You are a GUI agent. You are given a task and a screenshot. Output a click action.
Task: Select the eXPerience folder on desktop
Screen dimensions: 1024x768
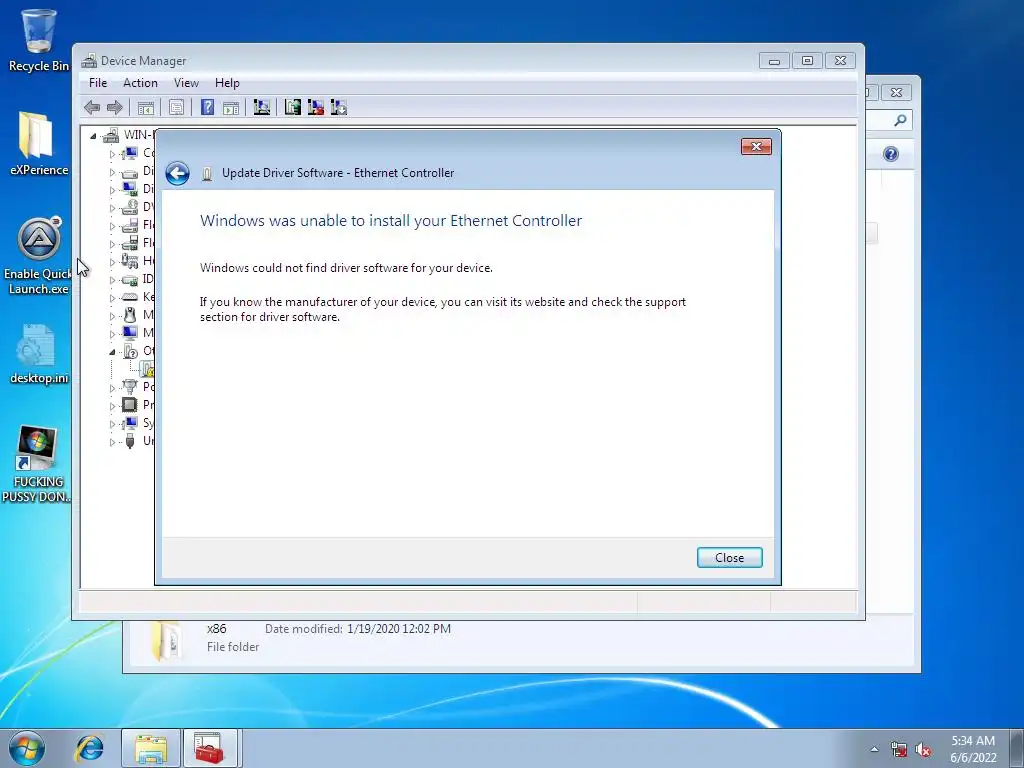pos(39,144)
